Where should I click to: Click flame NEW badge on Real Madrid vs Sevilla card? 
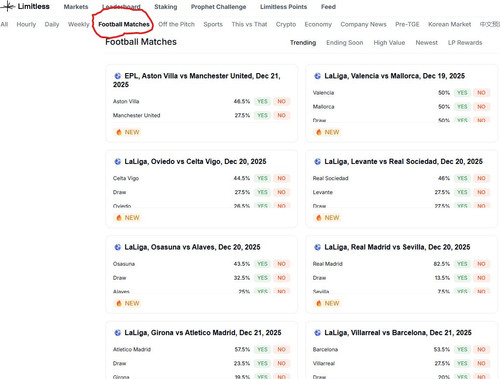pyautogui.click(x=327, y=303)
